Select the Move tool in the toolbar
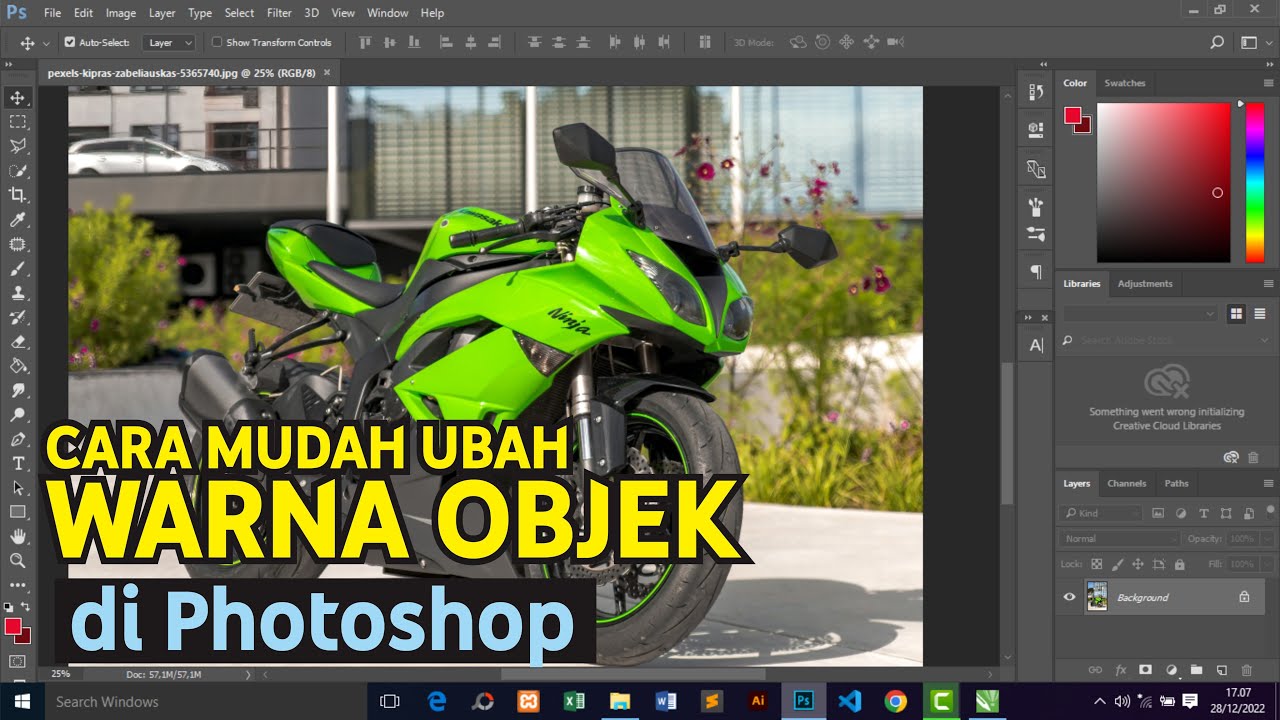This screenshot has height=720, width=1280. pos(18,98)
